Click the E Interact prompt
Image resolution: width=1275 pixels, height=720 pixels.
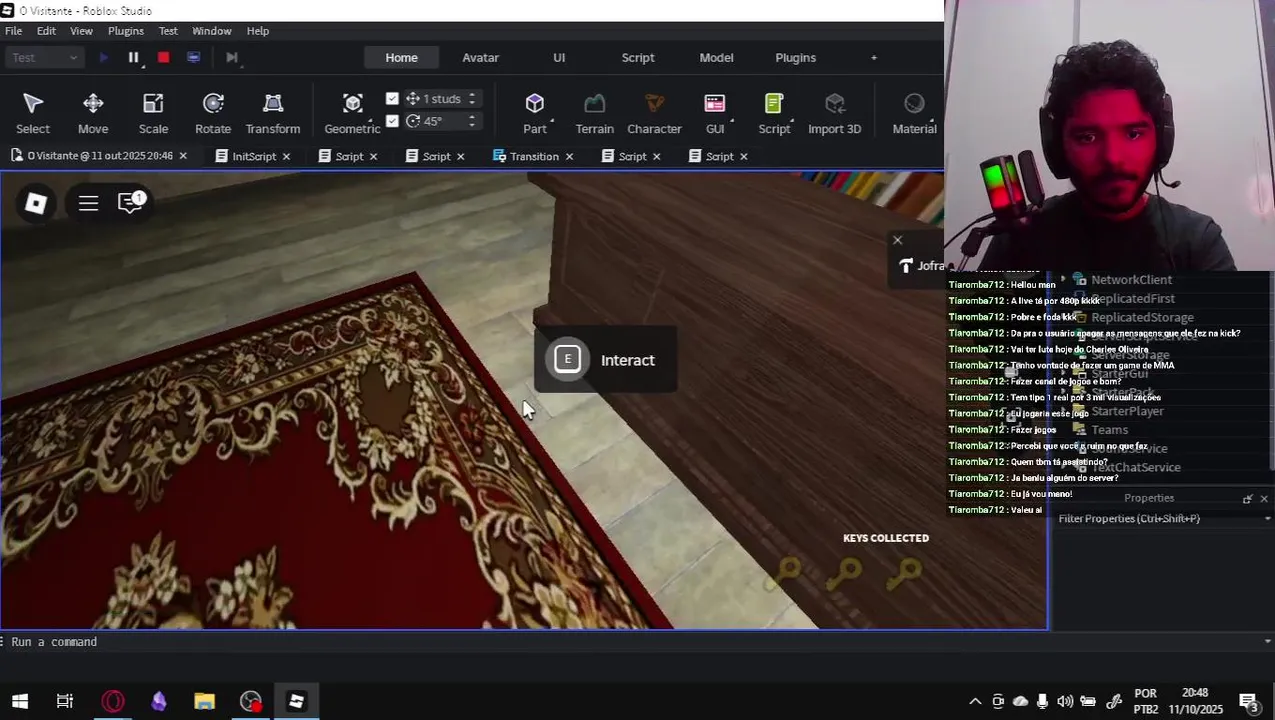click(x=605, y=360)
